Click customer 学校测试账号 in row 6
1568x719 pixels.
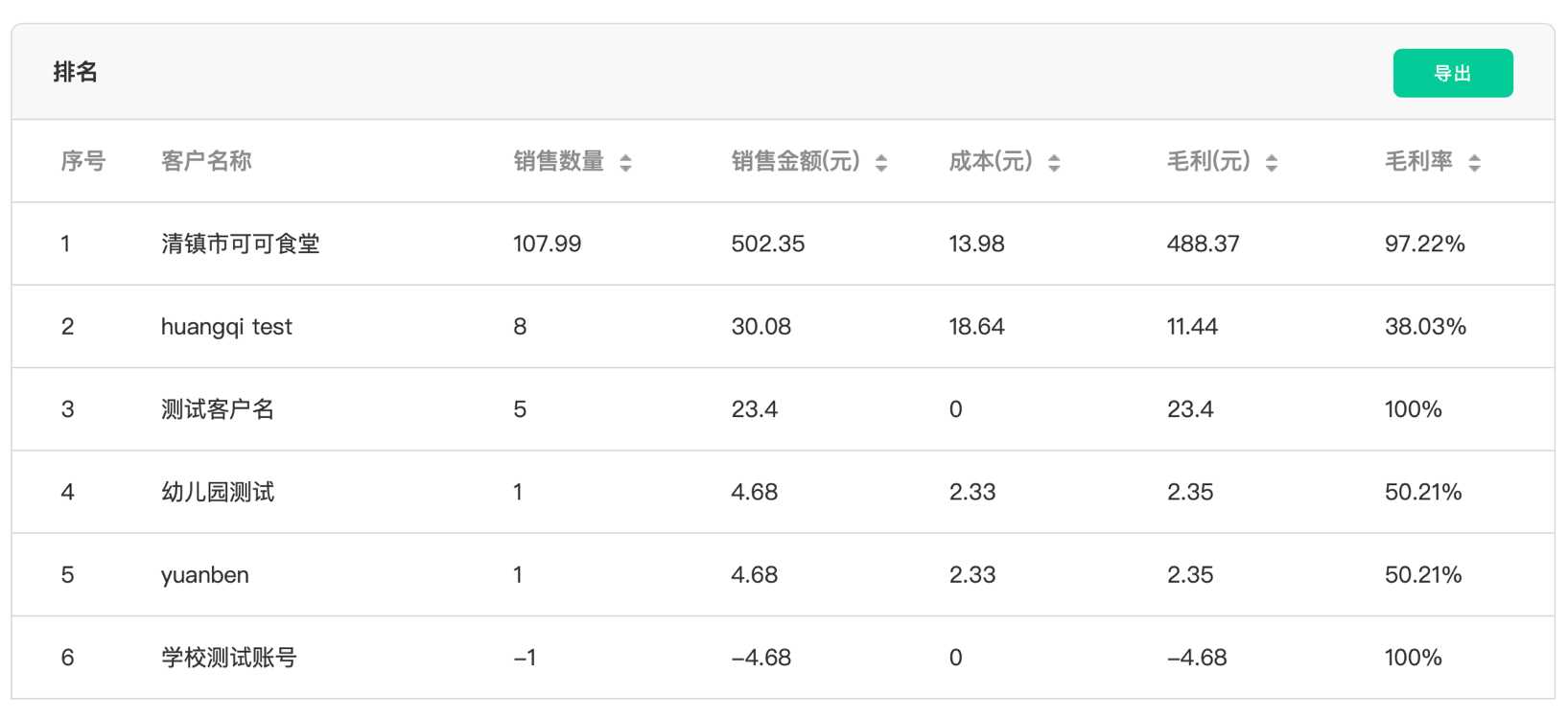coord(228,658)
